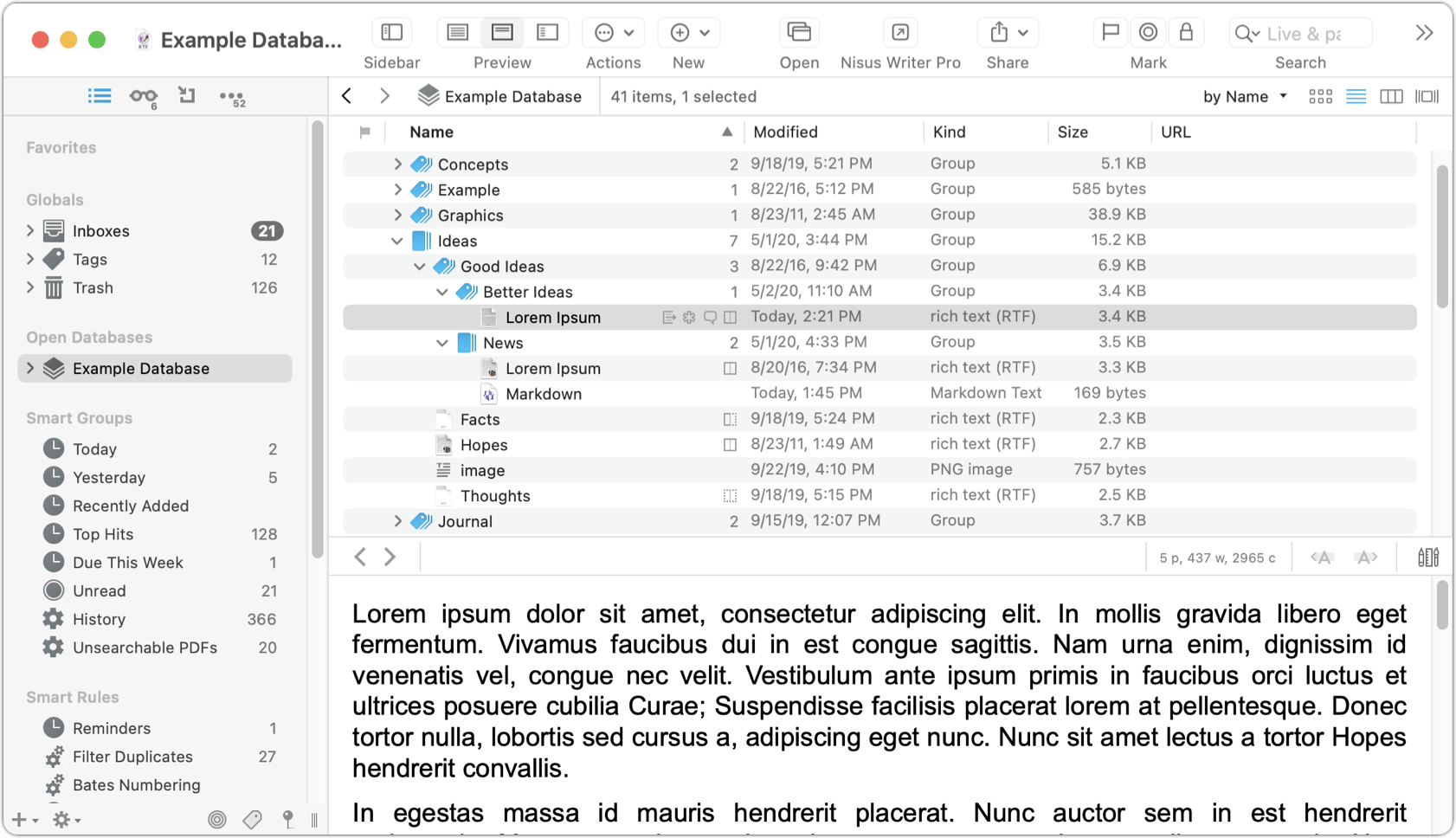The image size is (1456, 838).
Task: Select the third Preview layout option
Action: [547, 33]
